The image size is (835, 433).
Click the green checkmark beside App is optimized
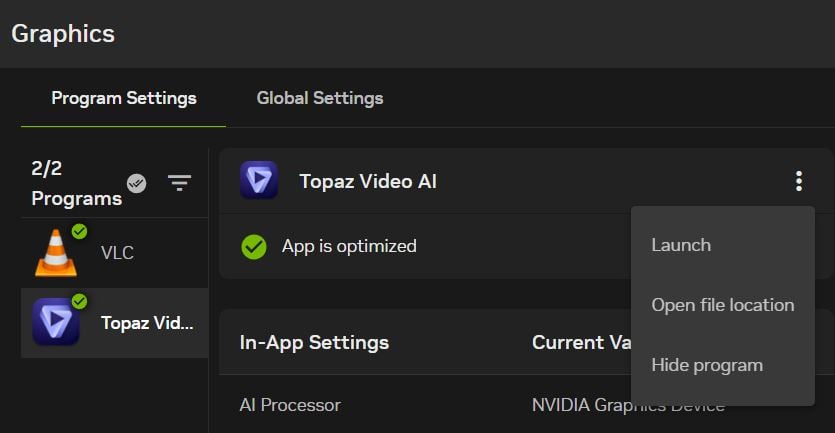click(x=254, y=246)
